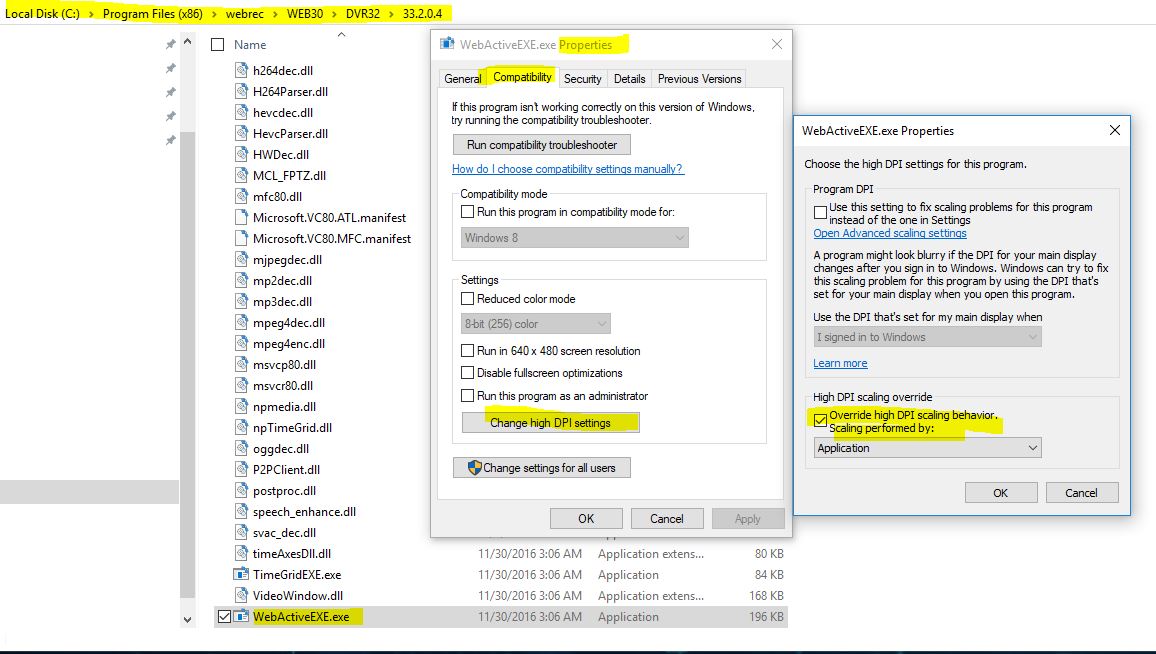Expand breadcrumb chevron after Local Disk (C:)
This screenshot has height=654, width=1156.
[91, 14]
